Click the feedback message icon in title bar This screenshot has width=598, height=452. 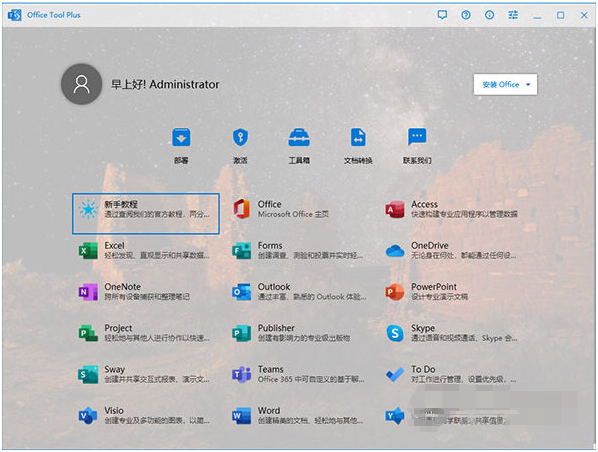tap(442, 15)
